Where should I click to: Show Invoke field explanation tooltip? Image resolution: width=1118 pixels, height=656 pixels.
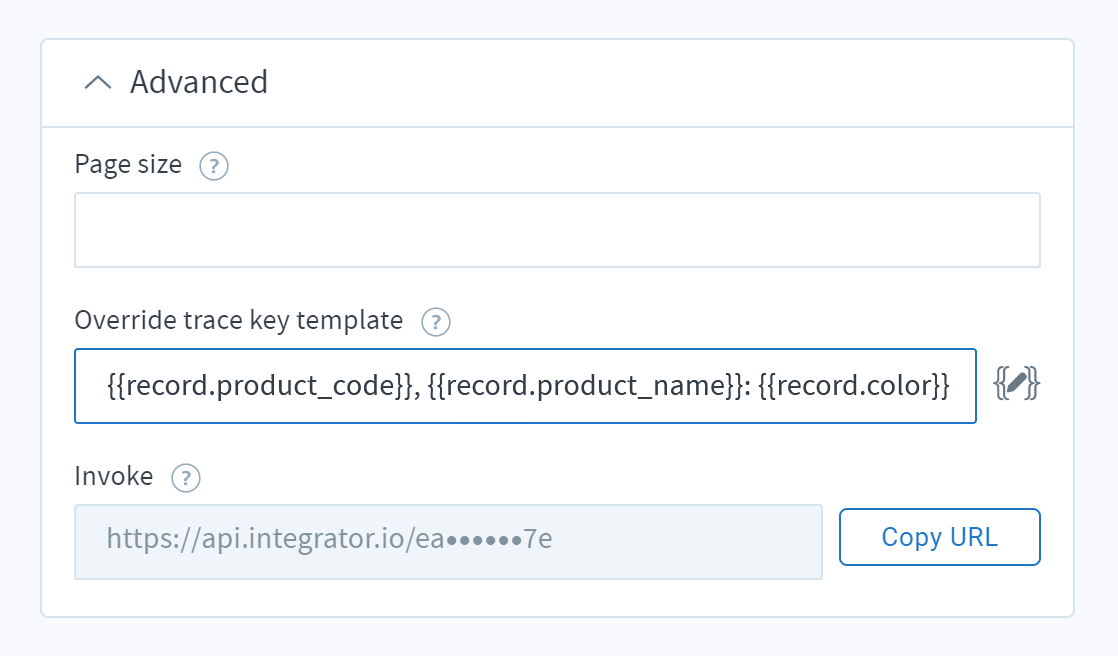pos(185,478)
